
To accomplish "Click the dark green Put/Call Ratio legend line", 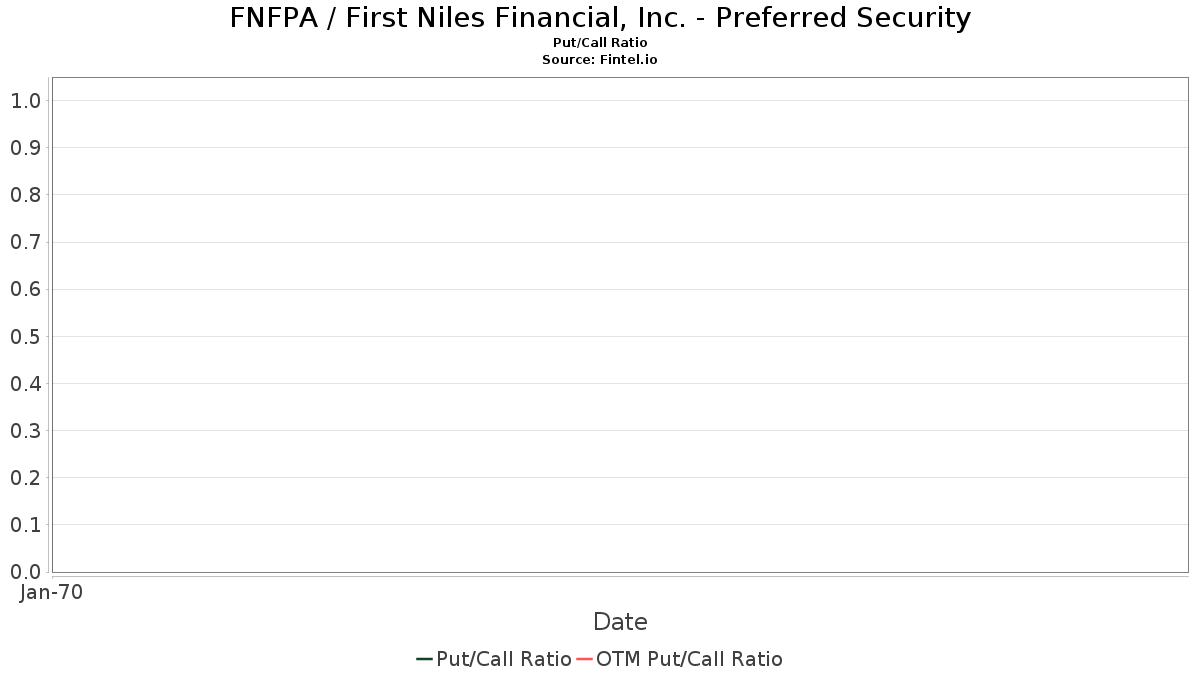I will coord(424,659).
